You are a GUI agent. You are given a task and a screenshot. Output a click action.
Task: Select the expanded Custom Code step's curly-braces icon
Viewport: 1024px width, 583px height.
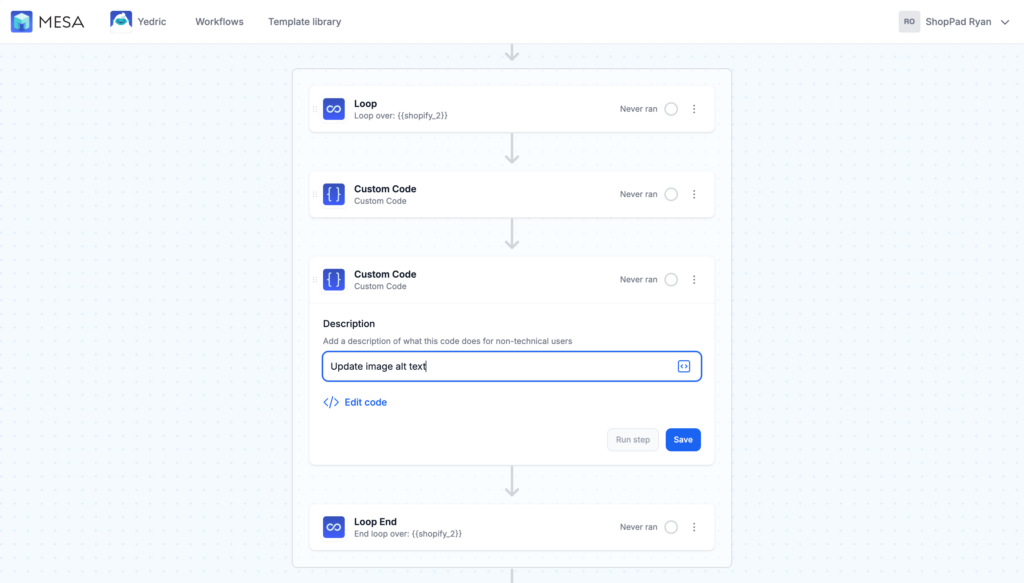[x=333, y=279]
